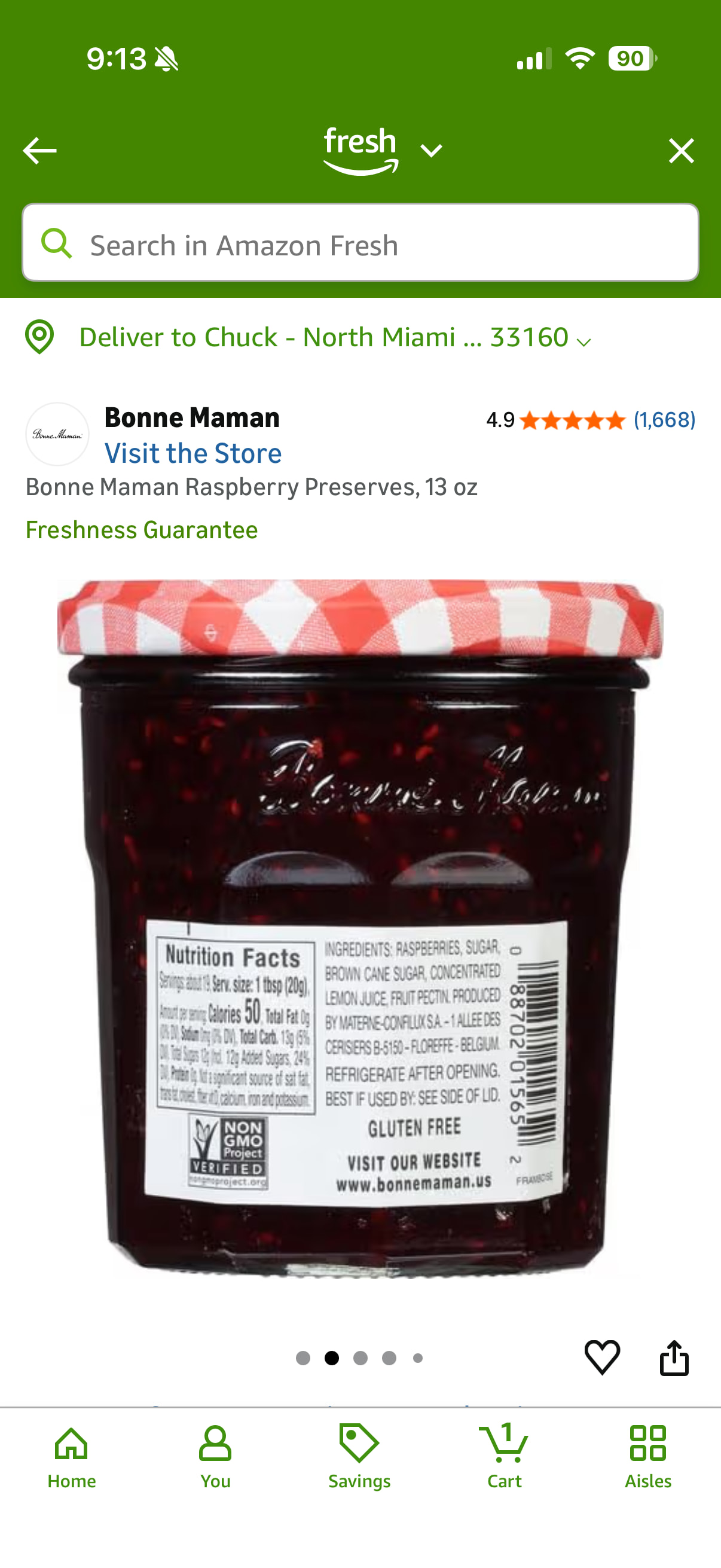This screenshot has height=1568, width=721.
Task: Visit the Store link for Bonne Maman
Action: 193,453
